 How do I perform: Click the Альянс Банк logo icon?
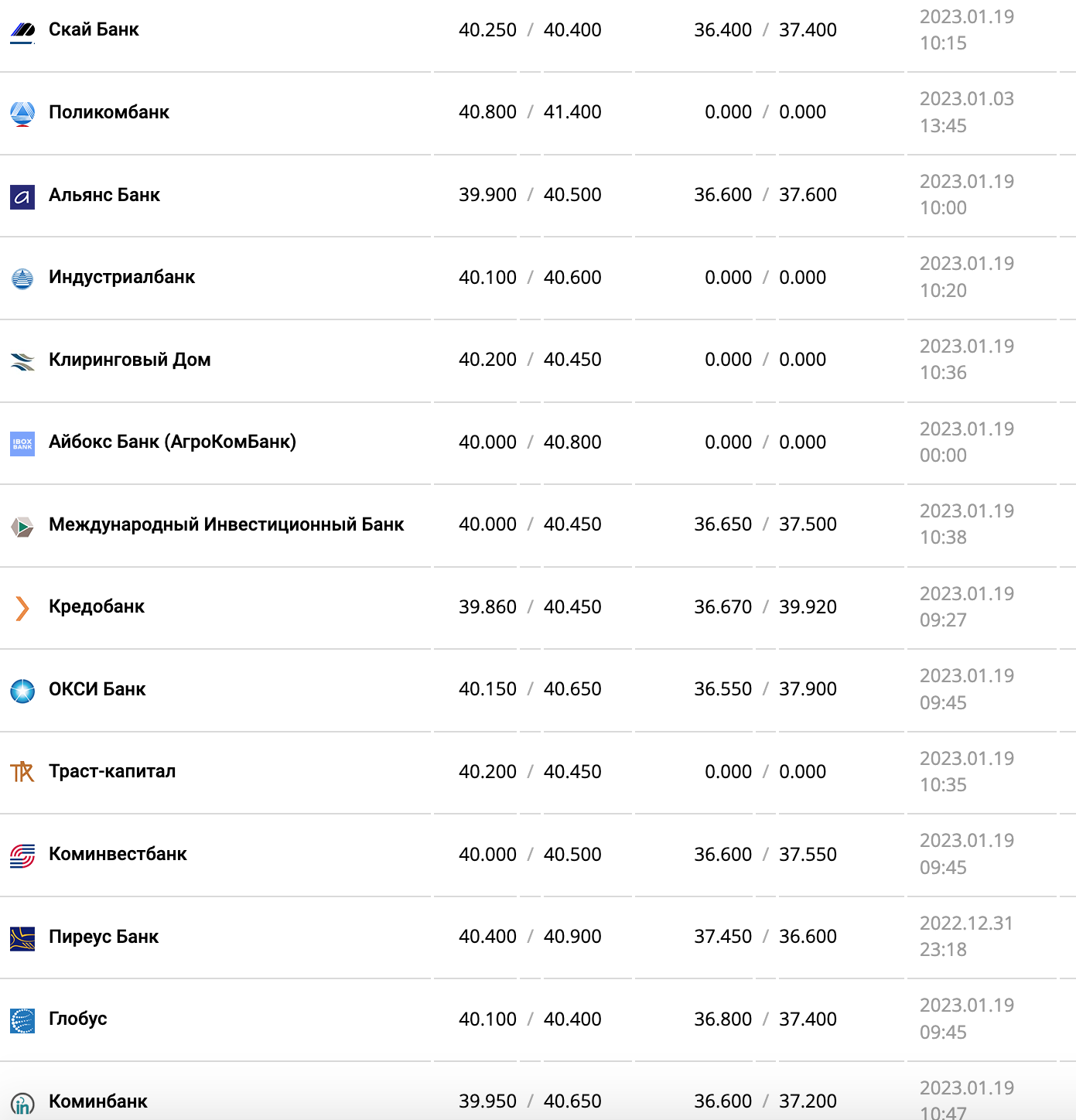pos(22,196)
